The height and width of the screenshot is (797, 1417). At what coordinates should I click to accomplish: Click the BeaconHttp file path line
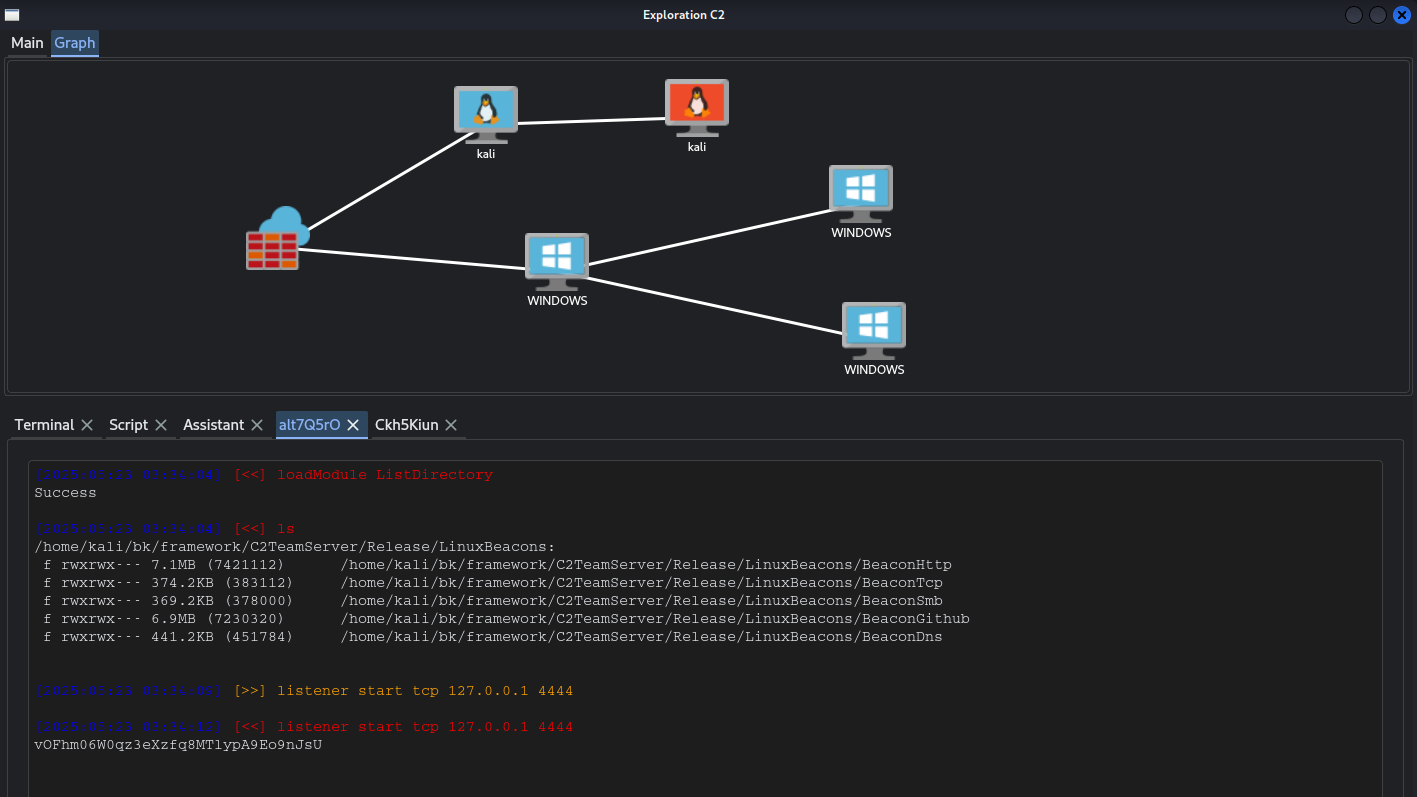646,565
